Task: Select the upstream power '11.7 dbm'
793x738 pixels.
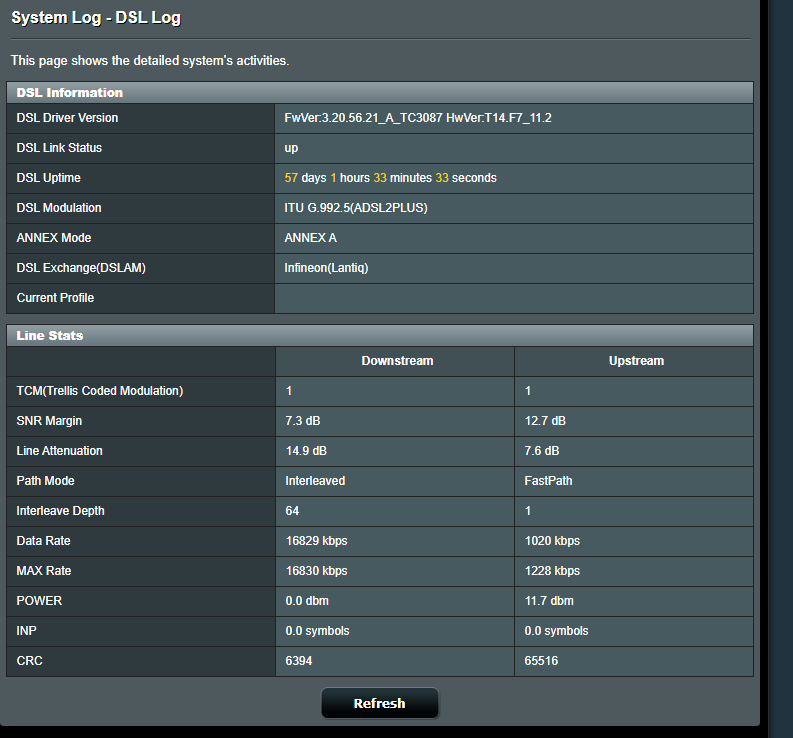Action: pyautogui.click(x=549, y=601)
